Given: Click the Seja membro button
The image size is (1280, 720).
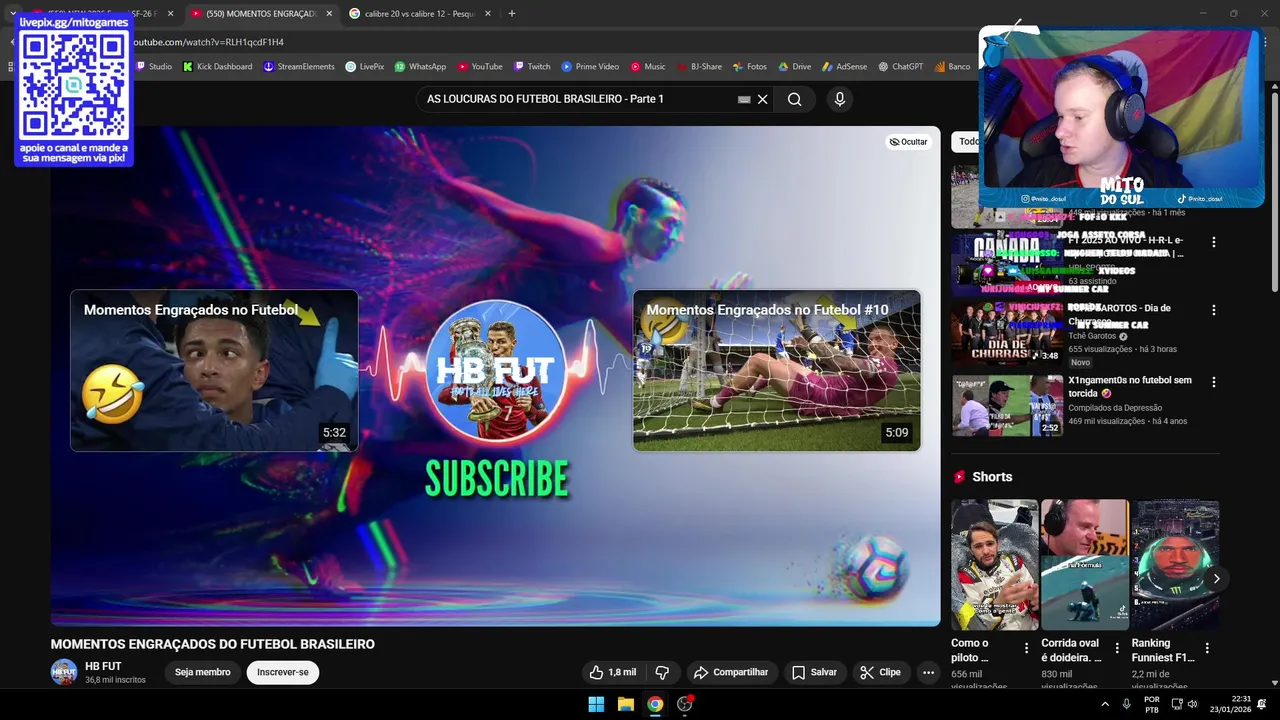Looking at the screenshot, I should click(203, 673).
